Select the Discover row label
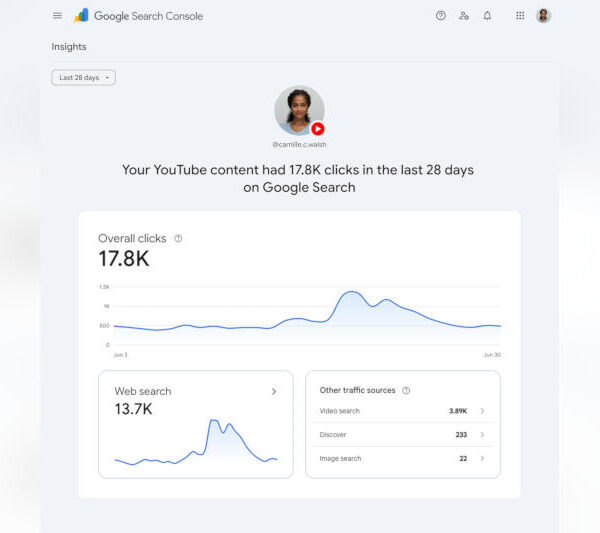The height and width of the screenshot is (533, 600). [333, 435]
